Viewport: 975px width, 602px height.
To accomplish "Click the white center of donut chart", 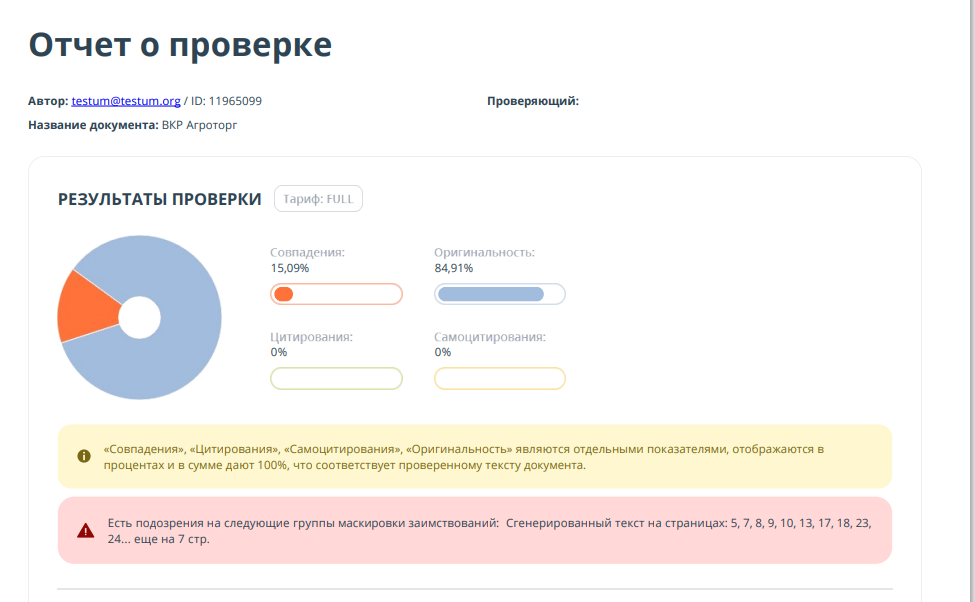I will pyautogui.click(x=139, y=317).
